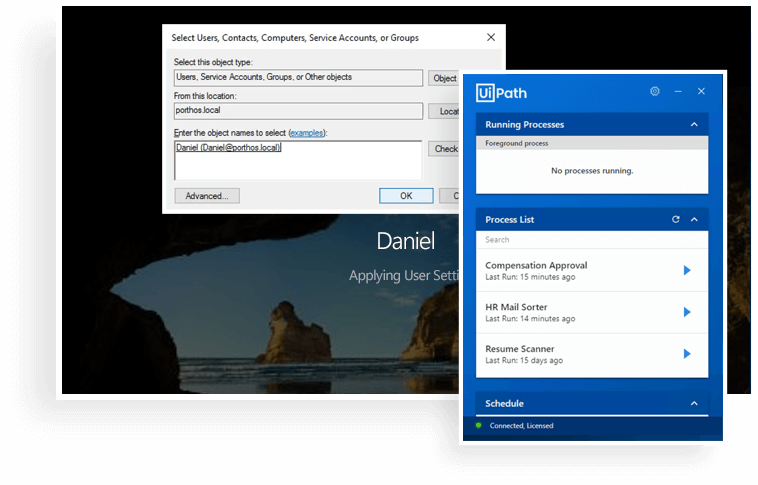Open the Object Types button

[x=444, y=78]
